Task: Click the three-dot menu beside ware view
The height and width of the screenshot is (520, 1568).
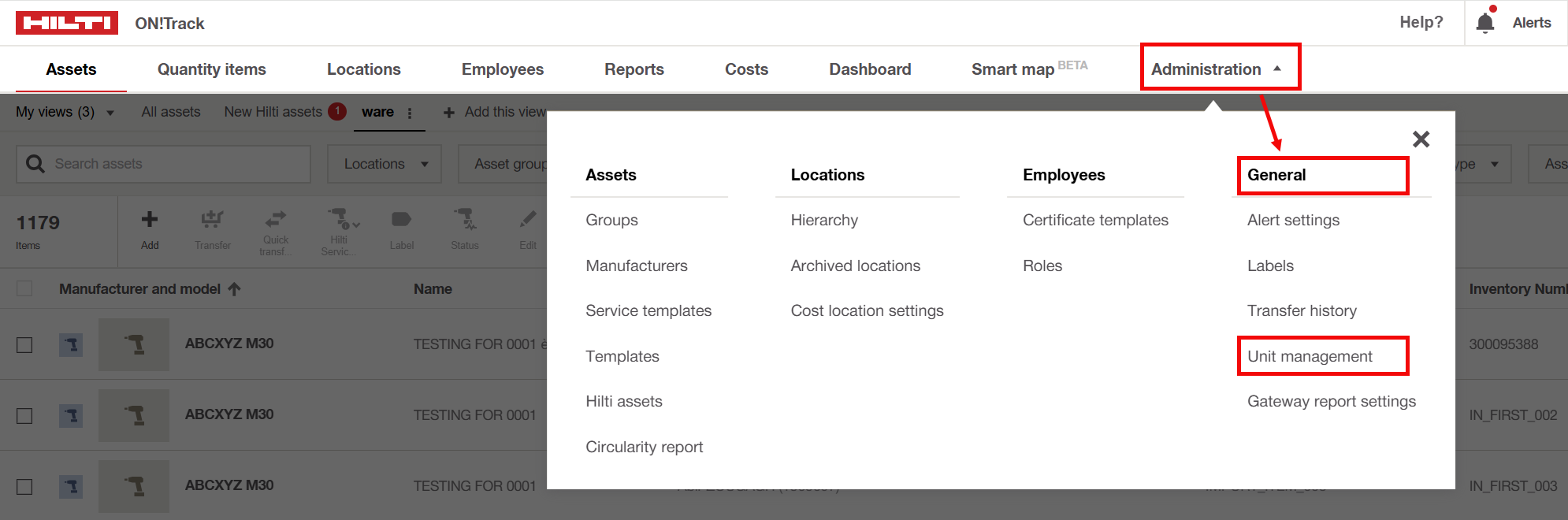Action: 410,113
